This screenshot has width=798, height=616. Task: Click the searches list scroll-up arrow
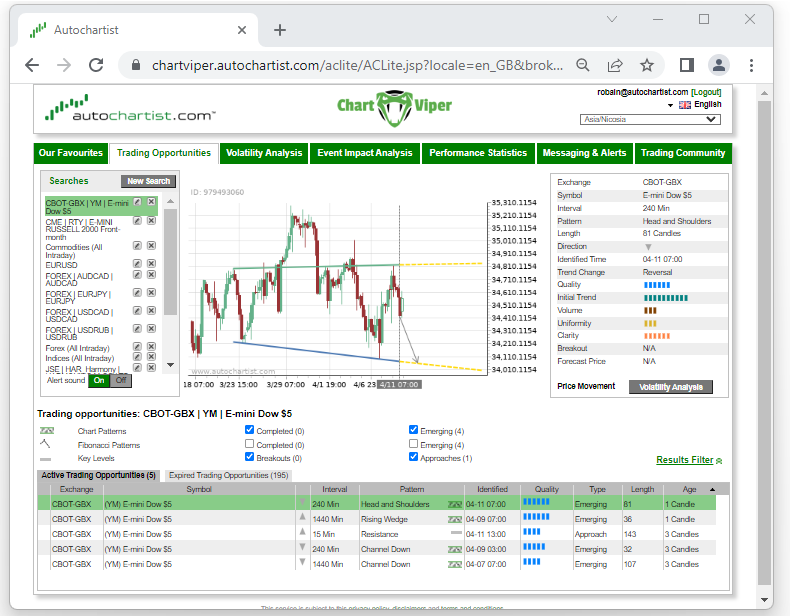click(x=170, y=202)
